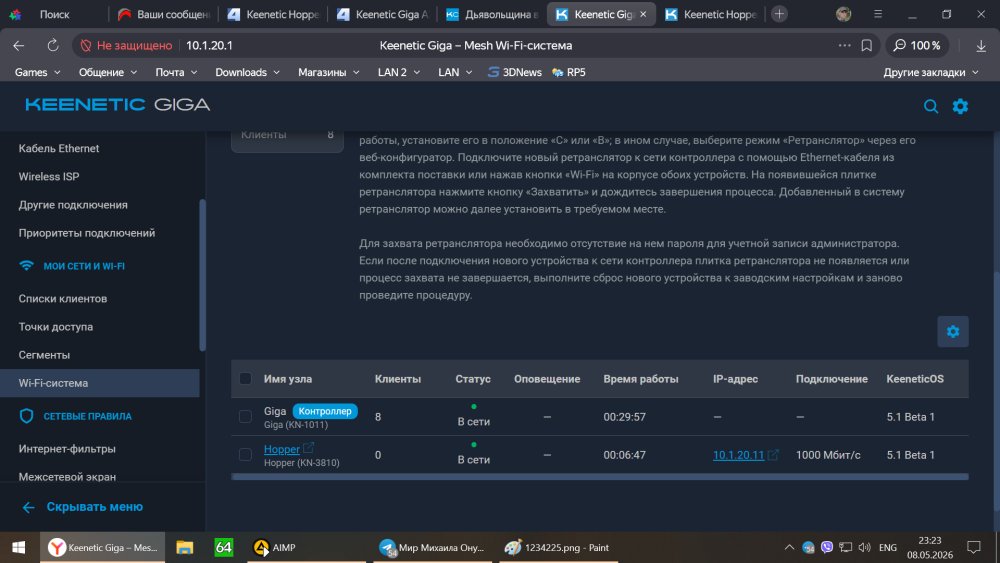Open Wireless ISP menu item
The image size is (1000, 563).
[x=99, y=177]
